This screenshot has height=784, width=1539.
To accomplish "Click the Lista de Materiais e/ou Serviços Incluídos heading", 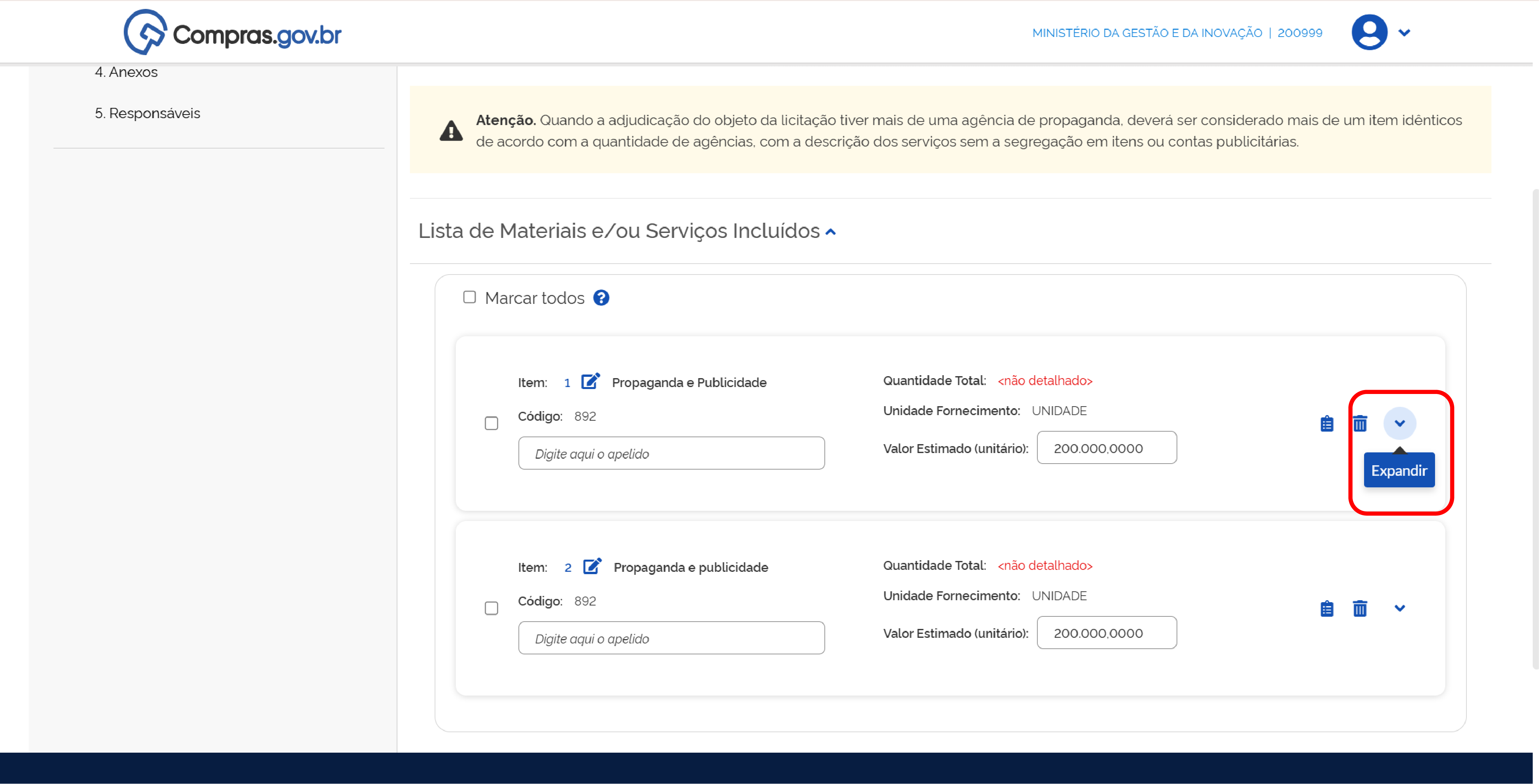I will (x=619, y=231).
